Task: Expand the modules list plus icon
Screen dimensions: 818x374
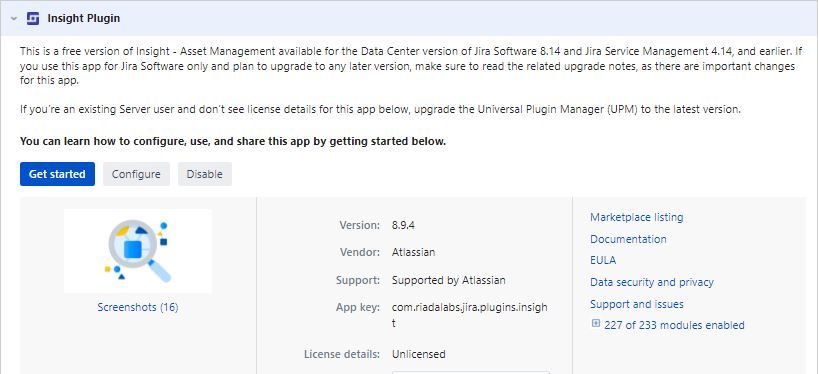Action: pos(596,324)
